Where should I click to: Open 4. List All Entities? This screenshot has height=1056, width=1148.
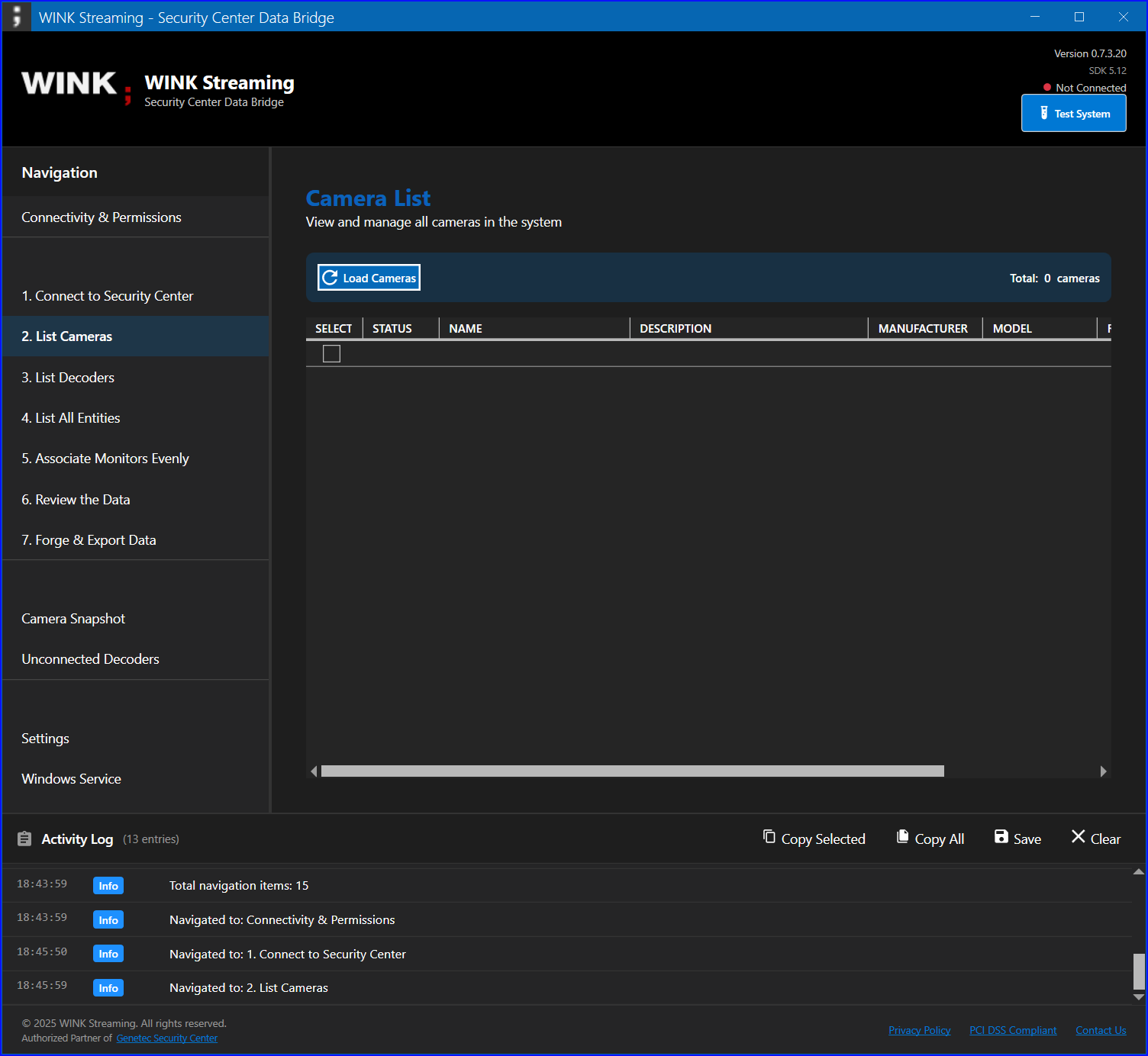coord(136,418)
